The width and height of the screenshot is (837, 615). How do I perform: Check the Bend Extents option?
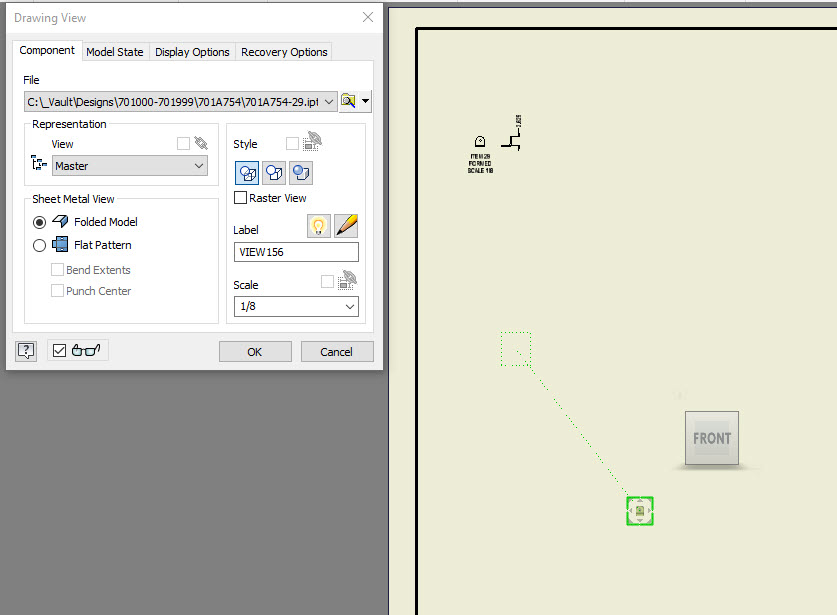point(57,269)
